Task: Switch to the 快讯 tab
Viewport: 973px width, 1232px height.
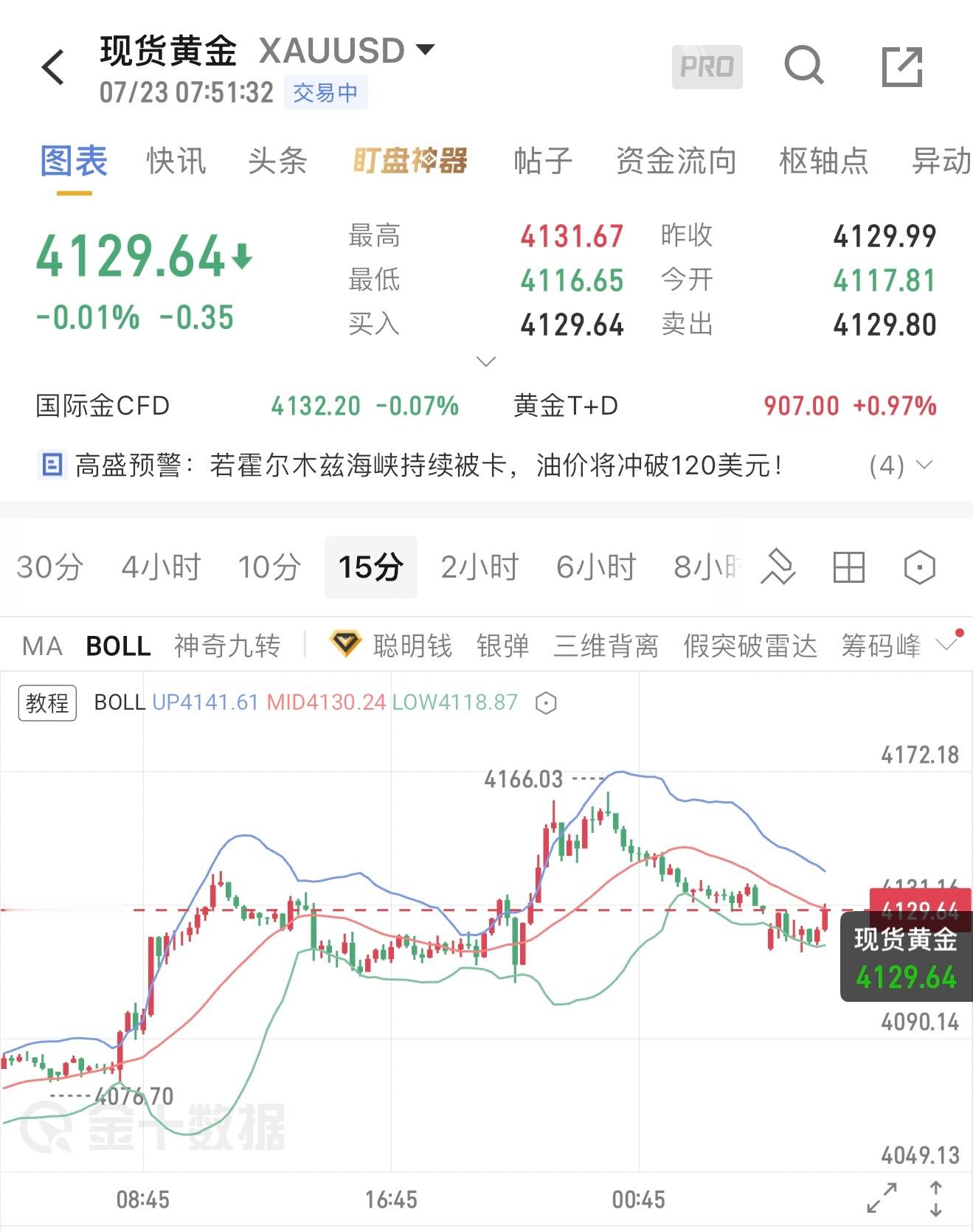Action: point(176,161)
